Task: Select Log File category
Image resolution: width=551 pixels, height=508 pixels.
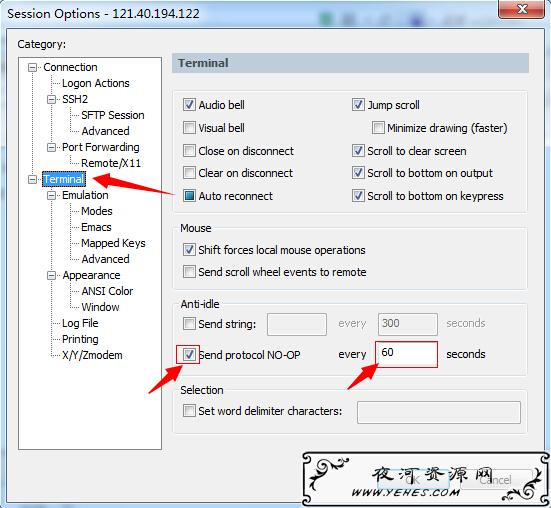Action: point(80,323)
